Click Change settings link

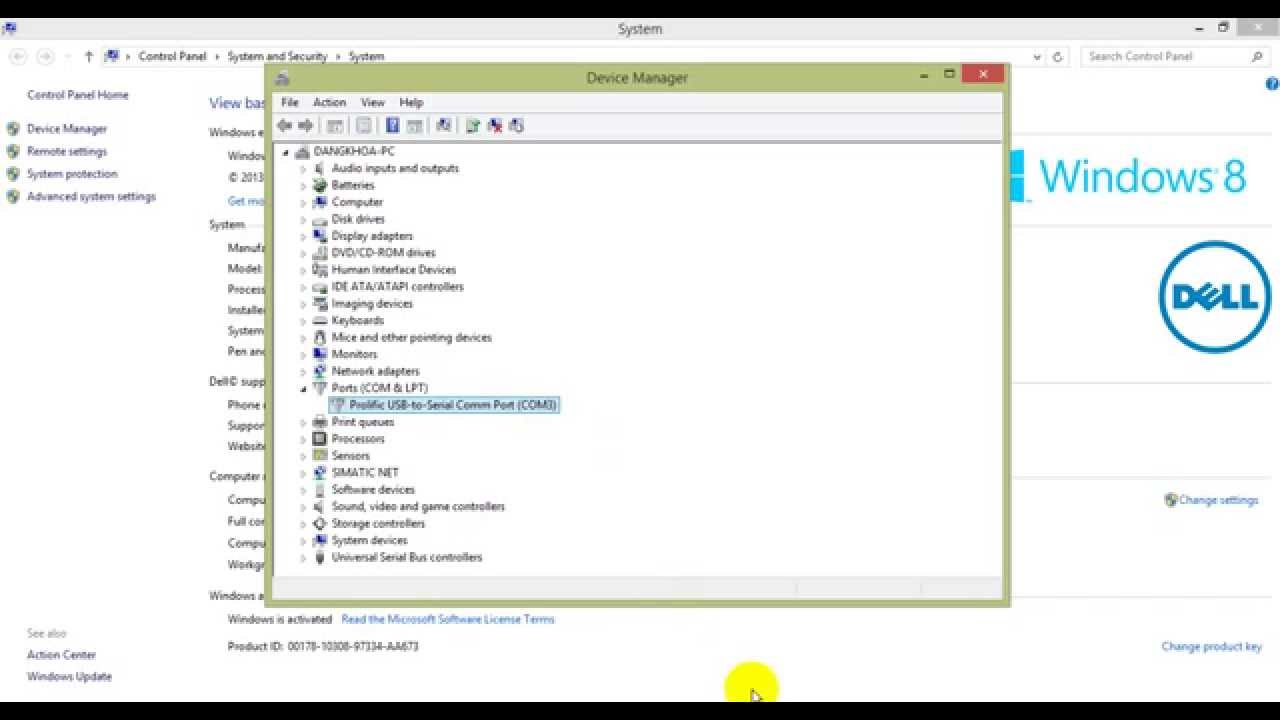(x=1218, y=500)
